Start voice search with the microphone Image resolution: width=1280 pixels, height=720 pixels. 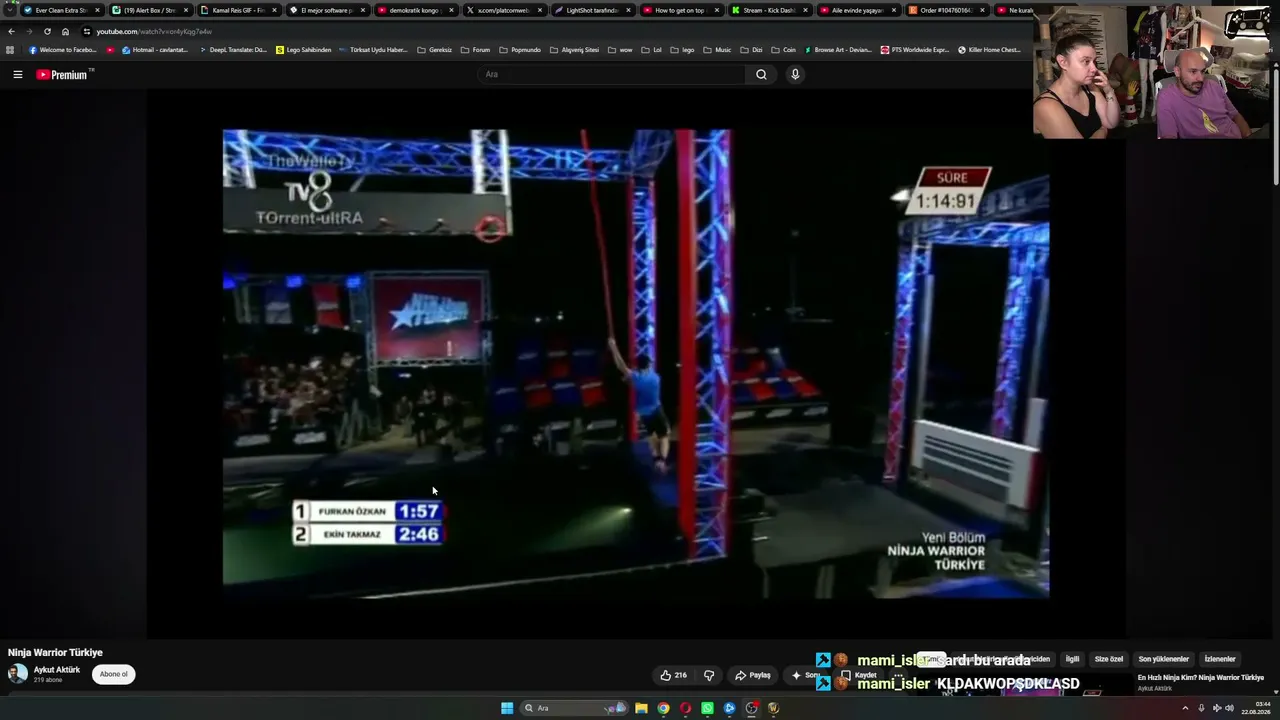(x=795, y=74)
